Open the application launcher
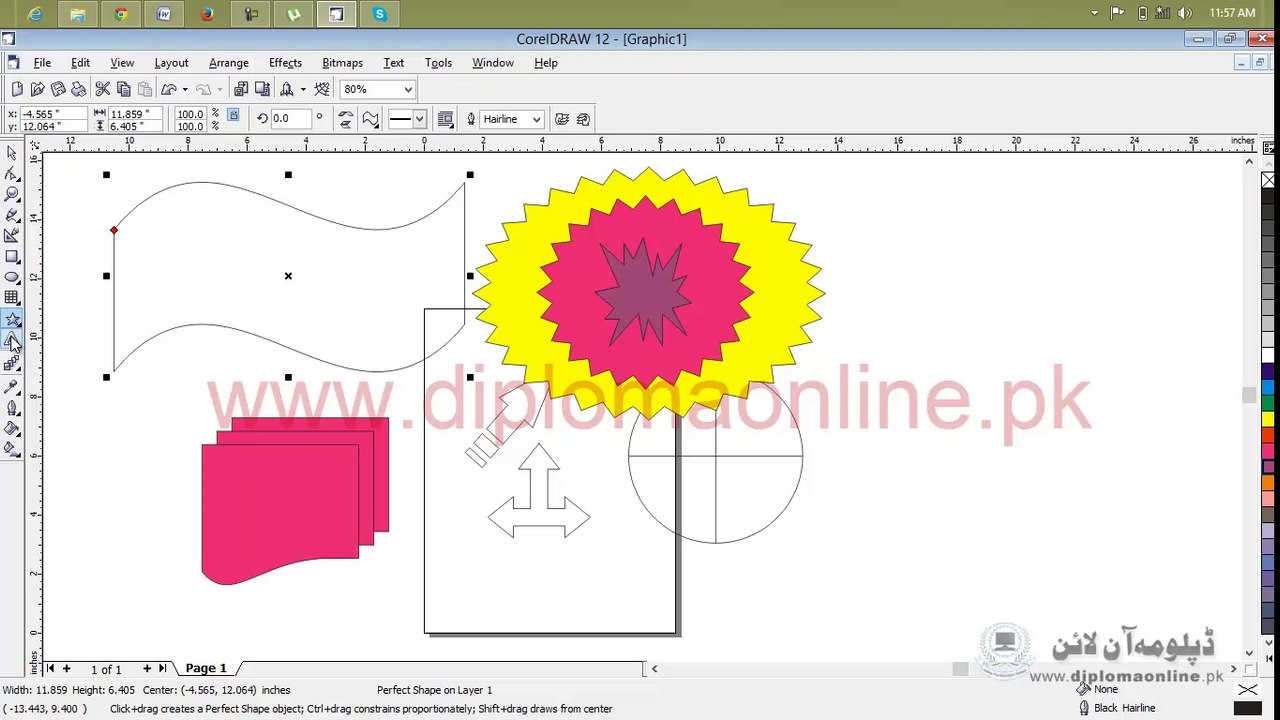Screen dimensions: 1280x720 [287, 89]
